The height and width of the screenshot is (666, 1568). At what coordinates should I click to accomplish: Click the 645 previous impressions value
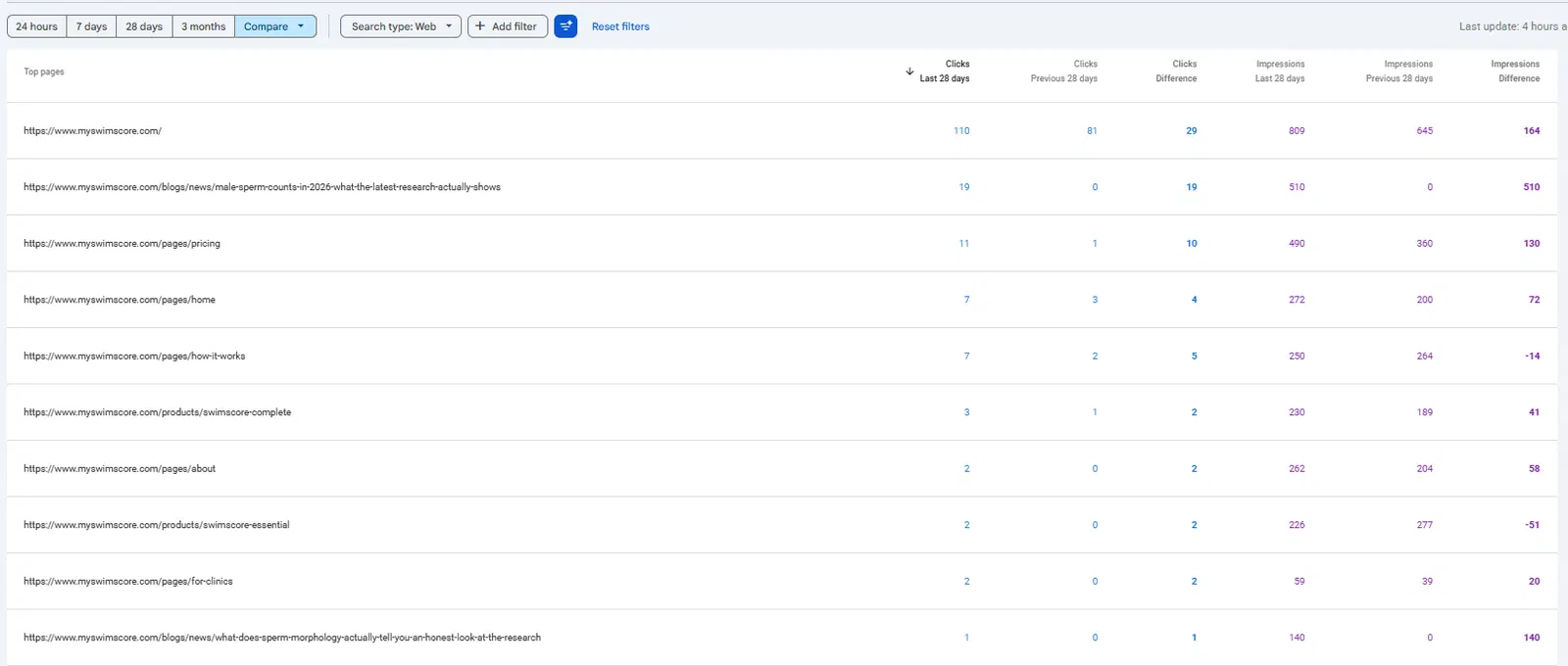[x=1425, y=130]
